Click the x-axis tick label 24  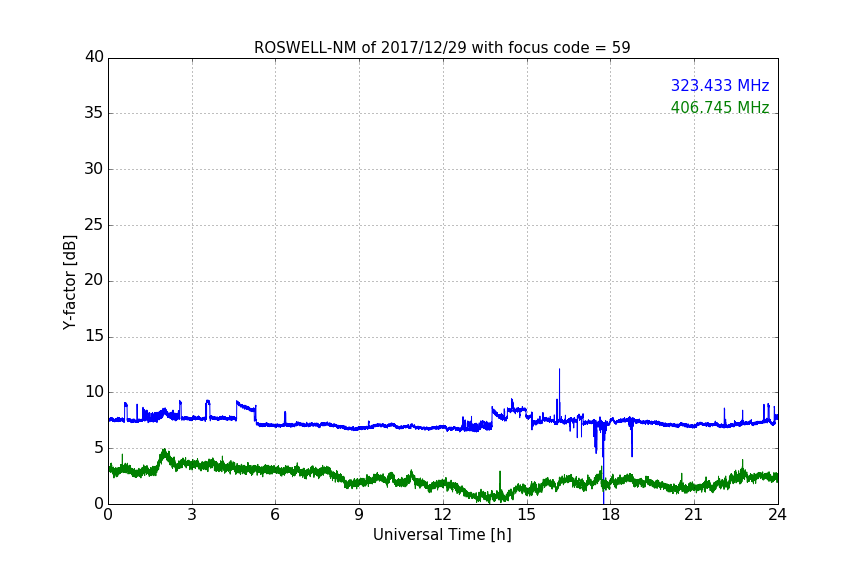click(777, 515)
